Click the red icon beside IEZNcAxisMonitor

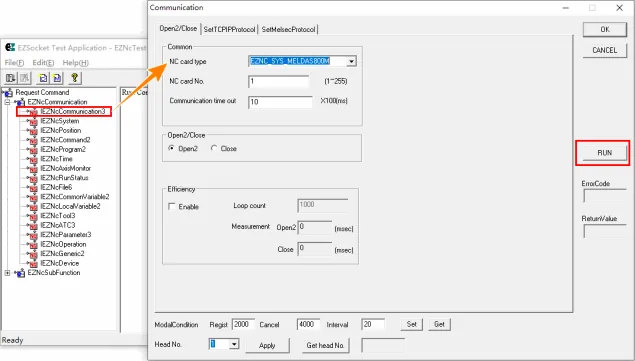(33, 169)
